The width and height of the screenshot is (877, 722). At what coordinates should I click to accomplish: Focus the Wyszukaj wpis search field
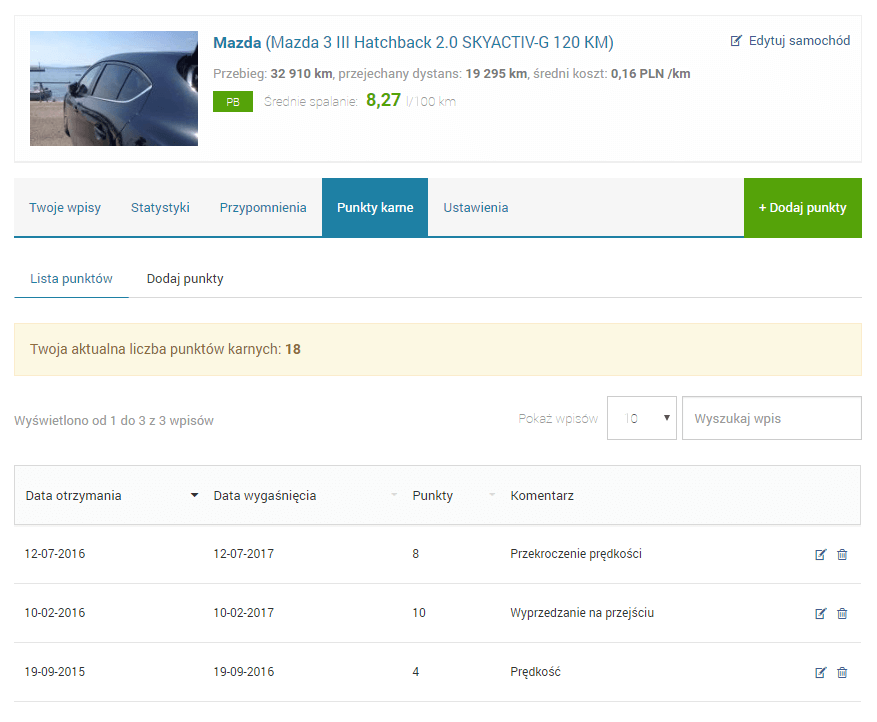pos(771,419)
